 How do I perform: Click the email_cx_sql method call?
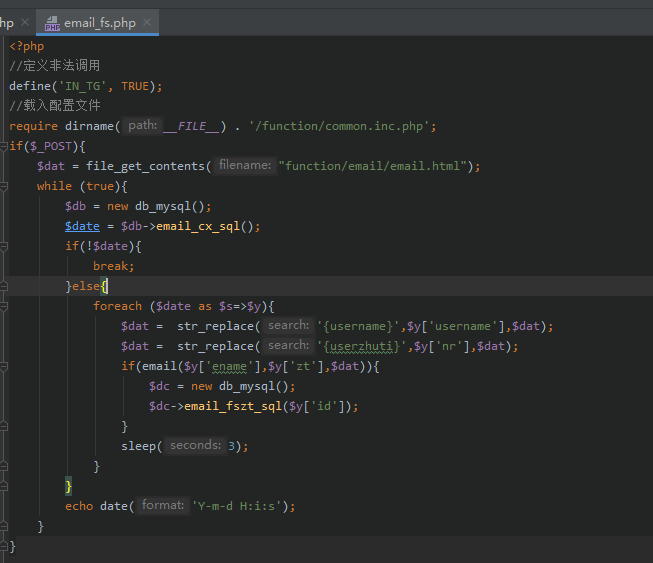coord(196,226)
